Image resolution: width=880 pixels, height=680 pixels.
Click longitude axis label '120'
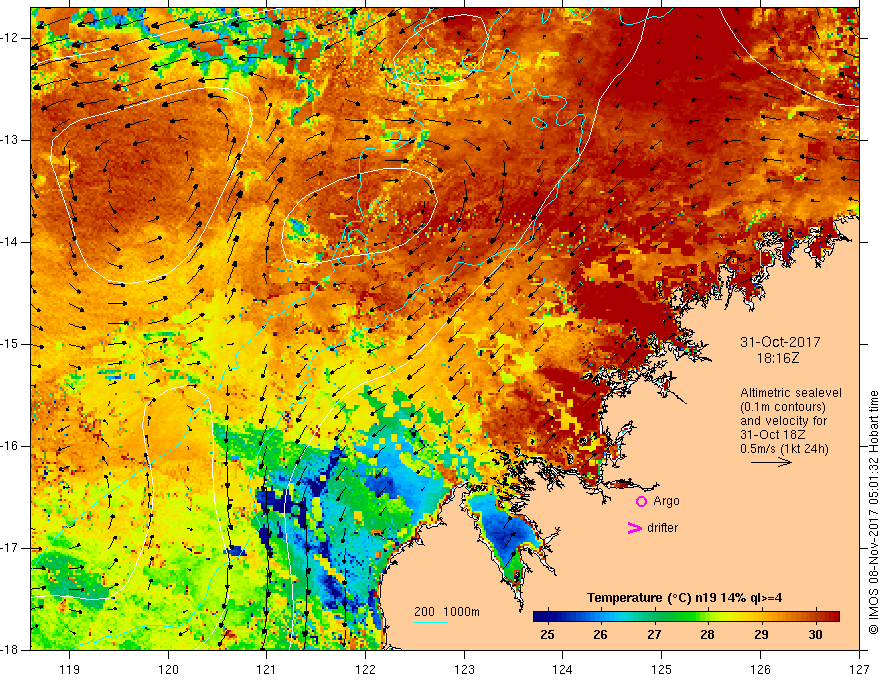tap(168, 669)
